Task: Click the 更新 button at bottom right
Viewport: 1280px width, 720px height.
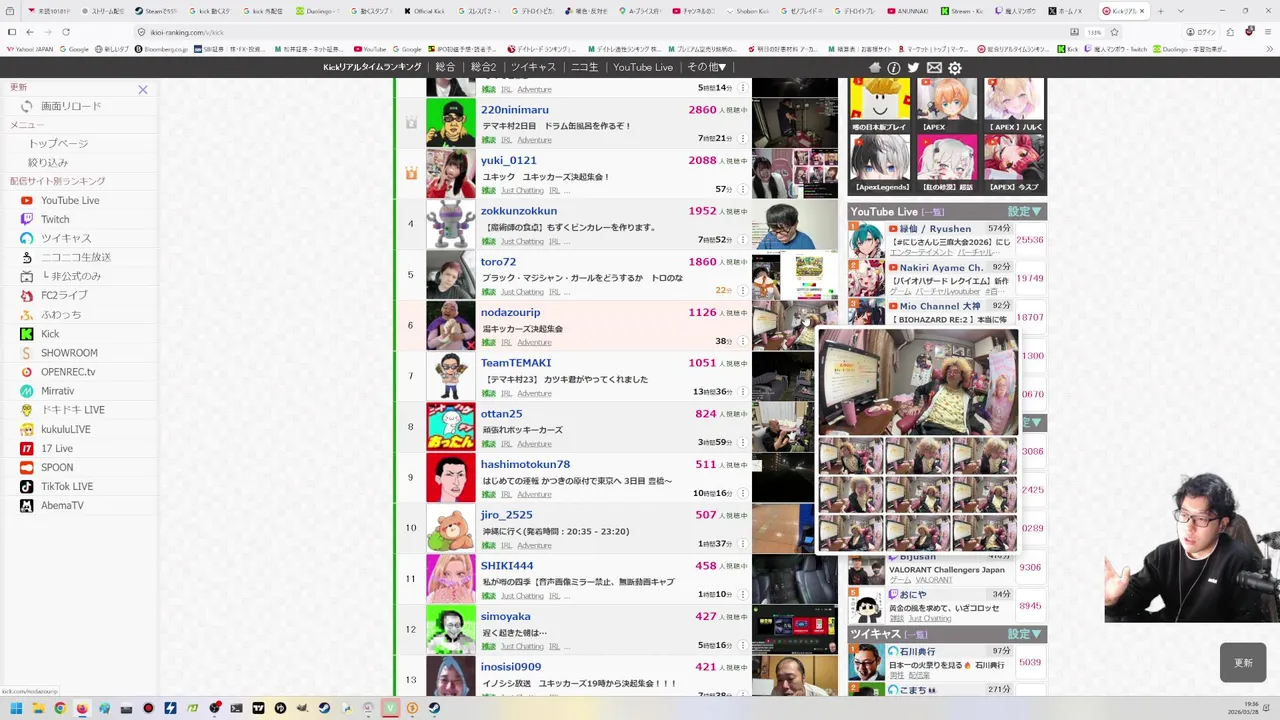Action: 1243,663
